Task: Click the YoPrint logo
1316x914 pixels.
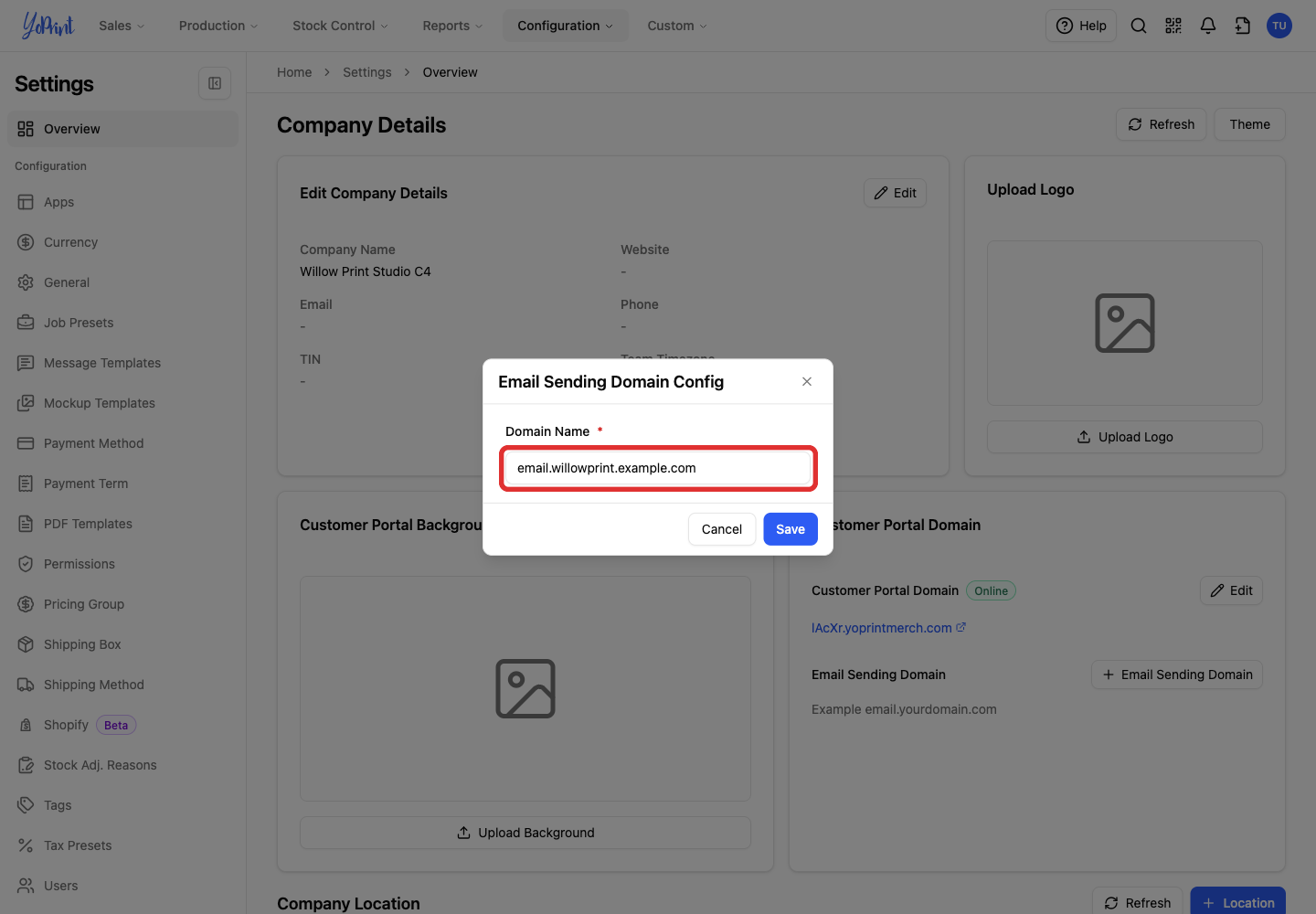Action: pyautogui.click(x=48, y=26)
